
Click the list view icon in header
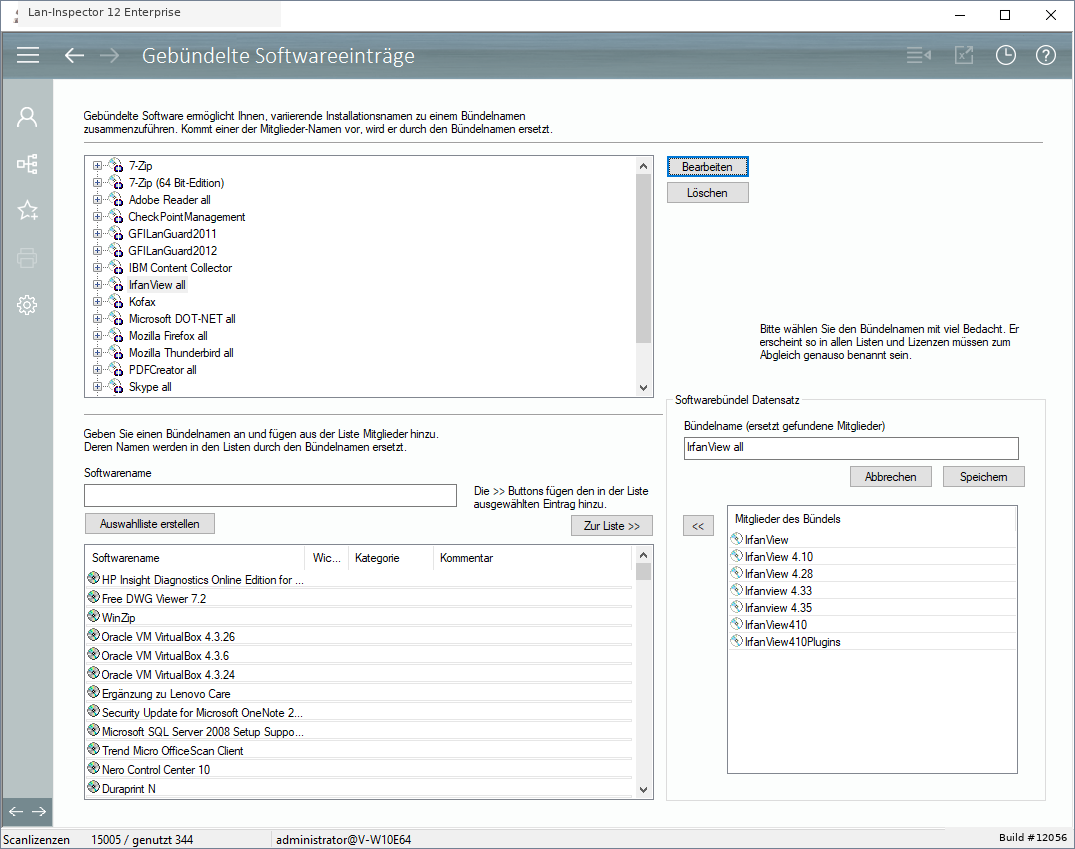click(919, 56)
